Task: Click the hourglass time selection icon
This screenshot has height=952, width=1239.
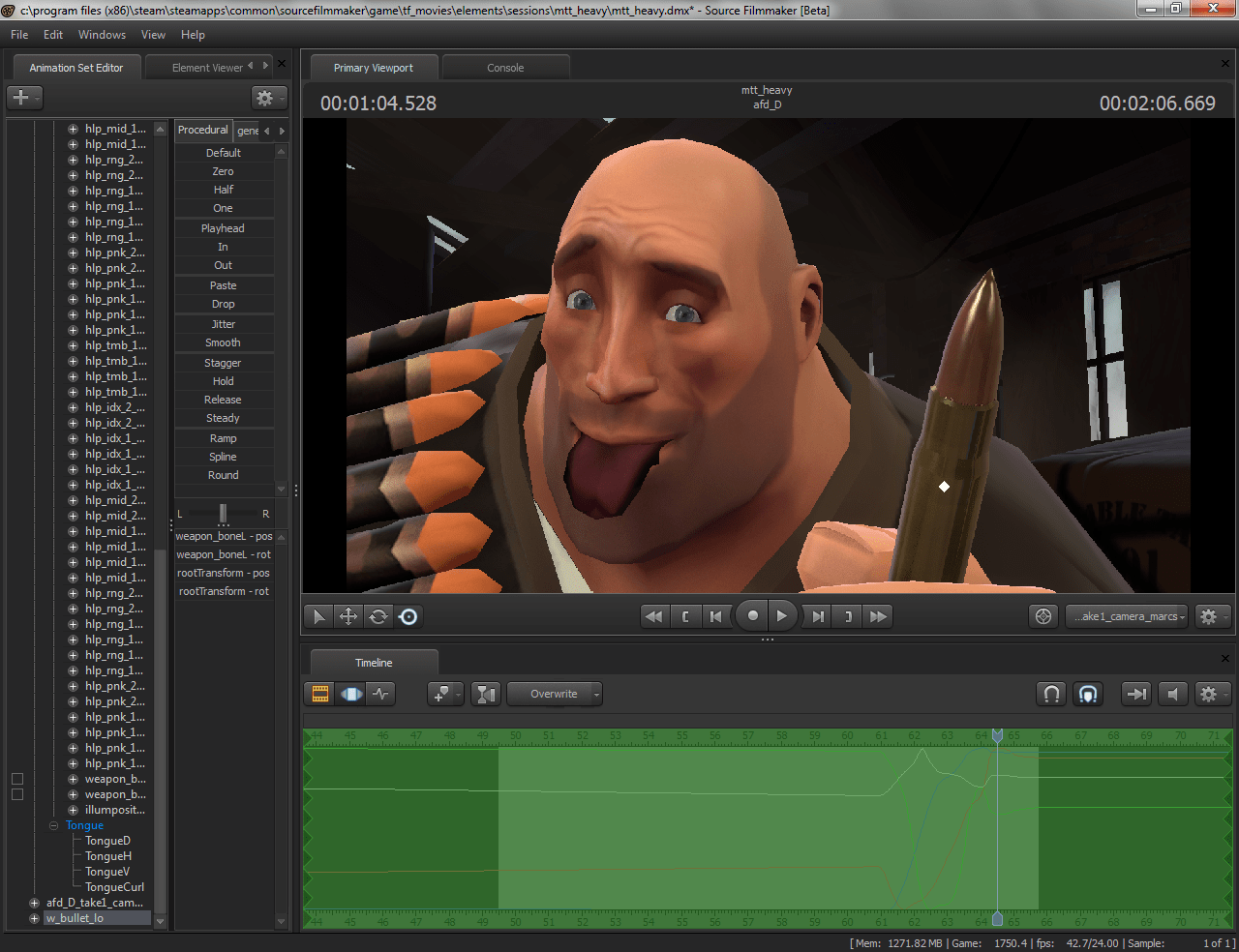Action: (486, 694)
